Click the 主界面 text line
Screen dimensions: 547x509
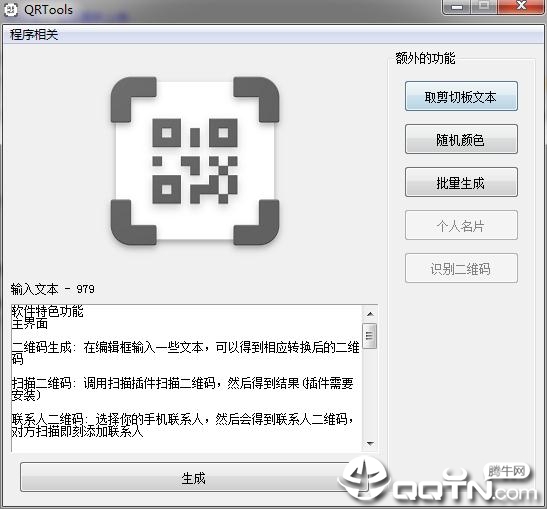click(30, 324)
